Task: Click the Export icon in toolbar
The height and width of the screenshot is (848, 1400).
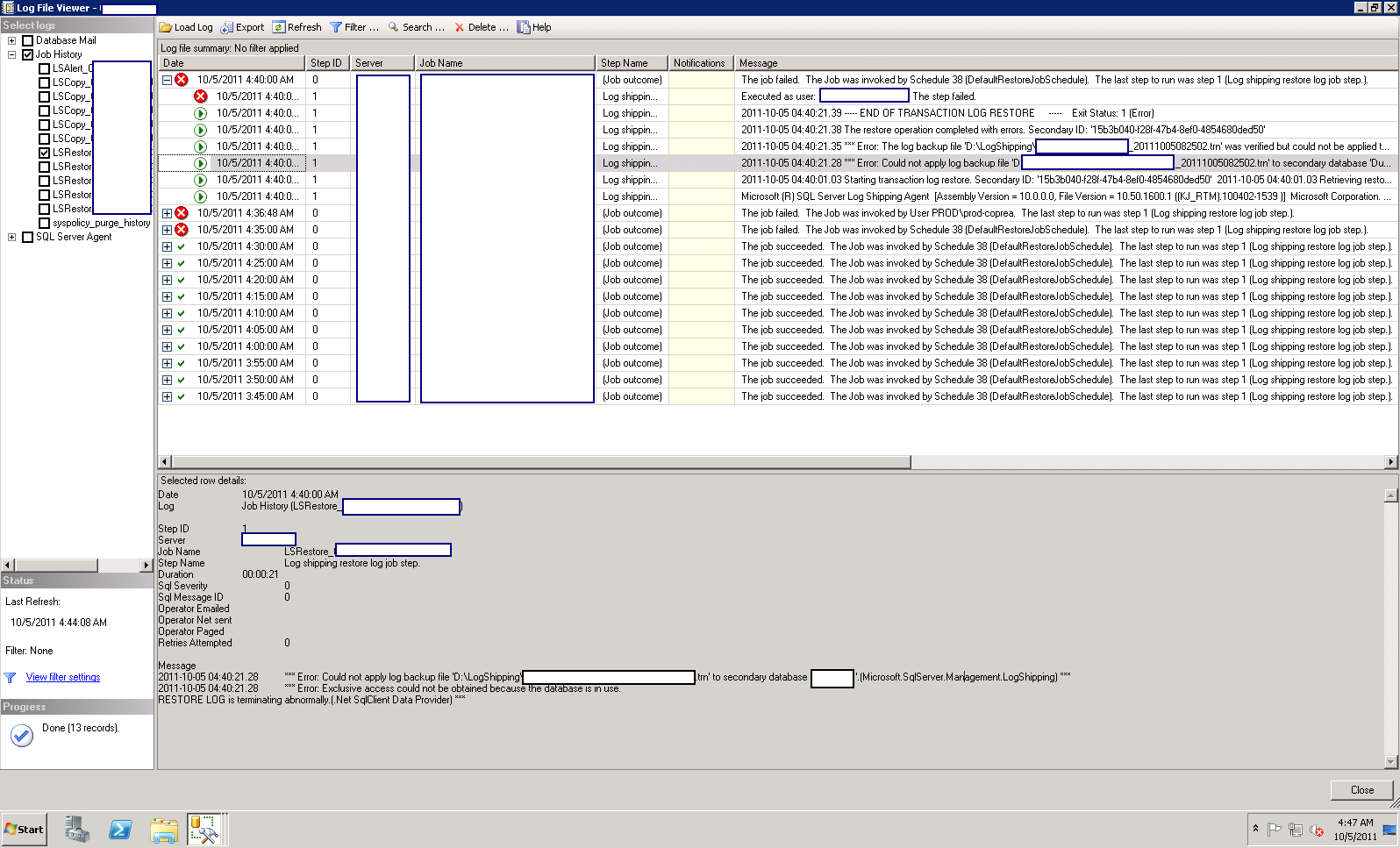Action: (226, 27)
